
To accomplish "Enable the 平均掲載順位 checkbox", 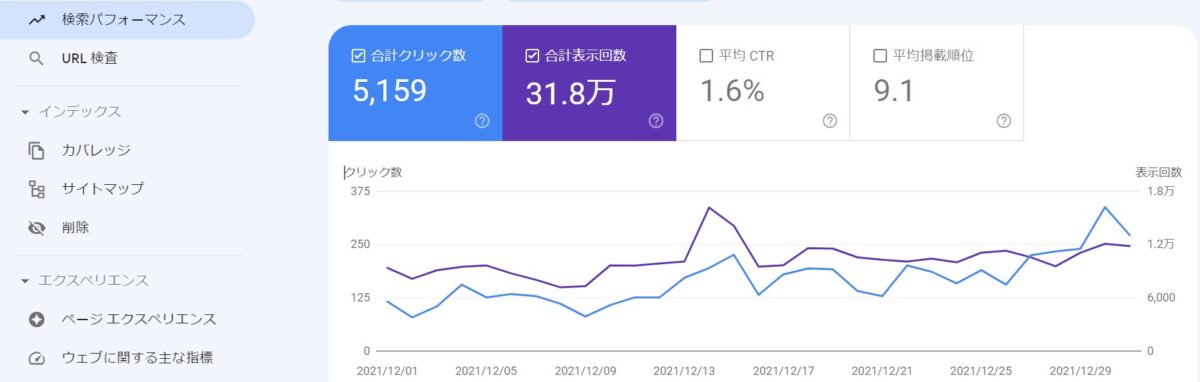I will (880, 56).
